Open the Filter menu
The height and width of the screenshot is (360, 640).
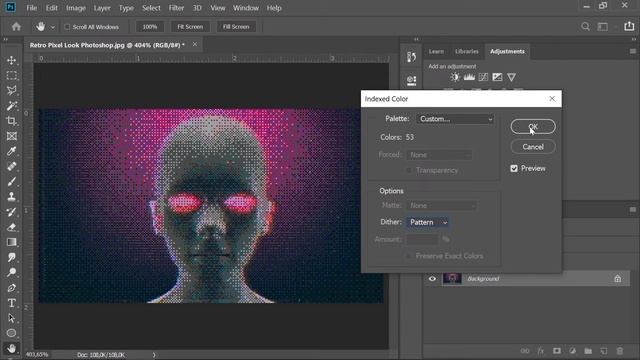click(176, 8)
